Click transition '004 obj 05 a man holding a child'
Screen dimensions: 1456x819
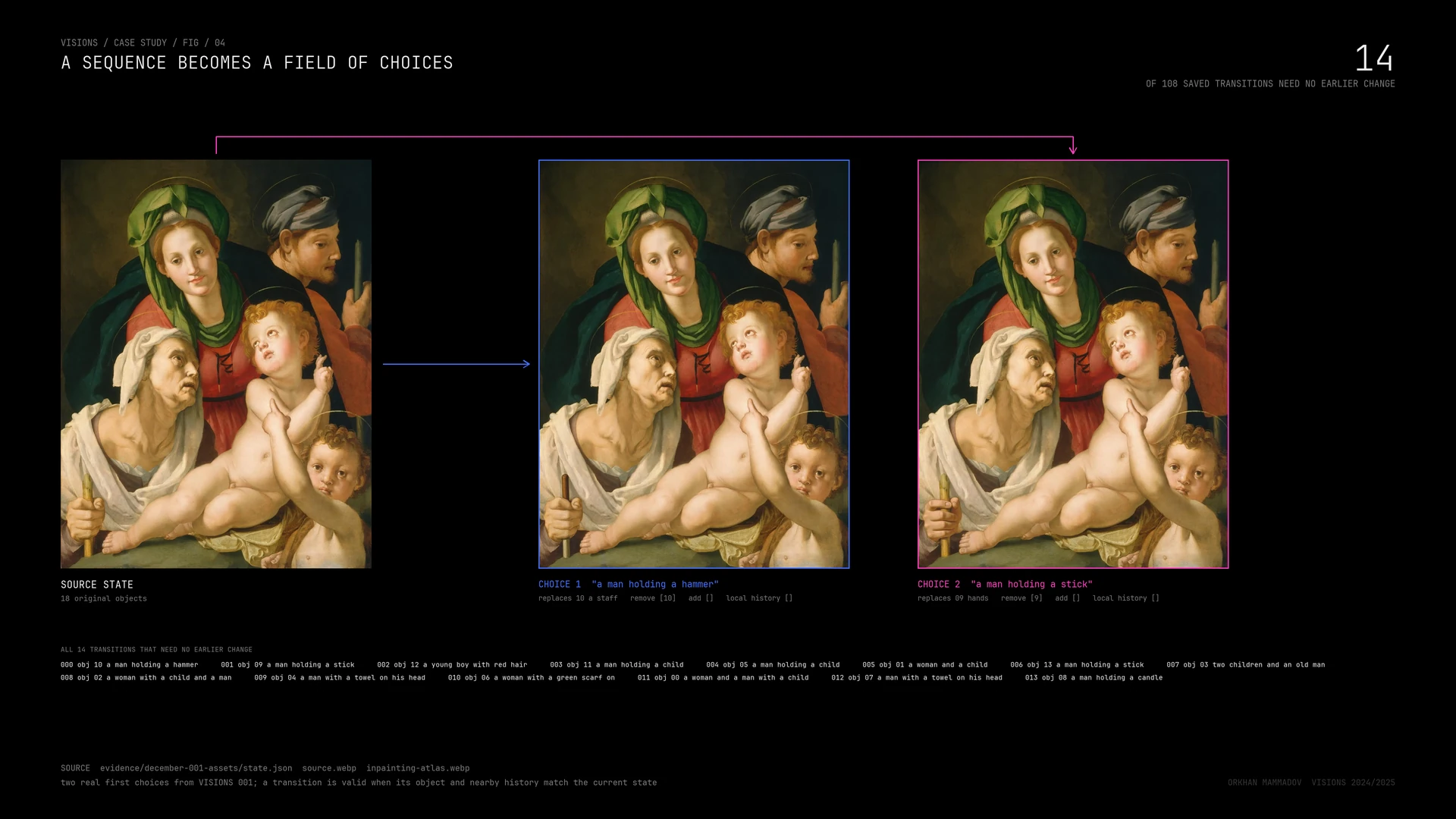pos(773,665)
